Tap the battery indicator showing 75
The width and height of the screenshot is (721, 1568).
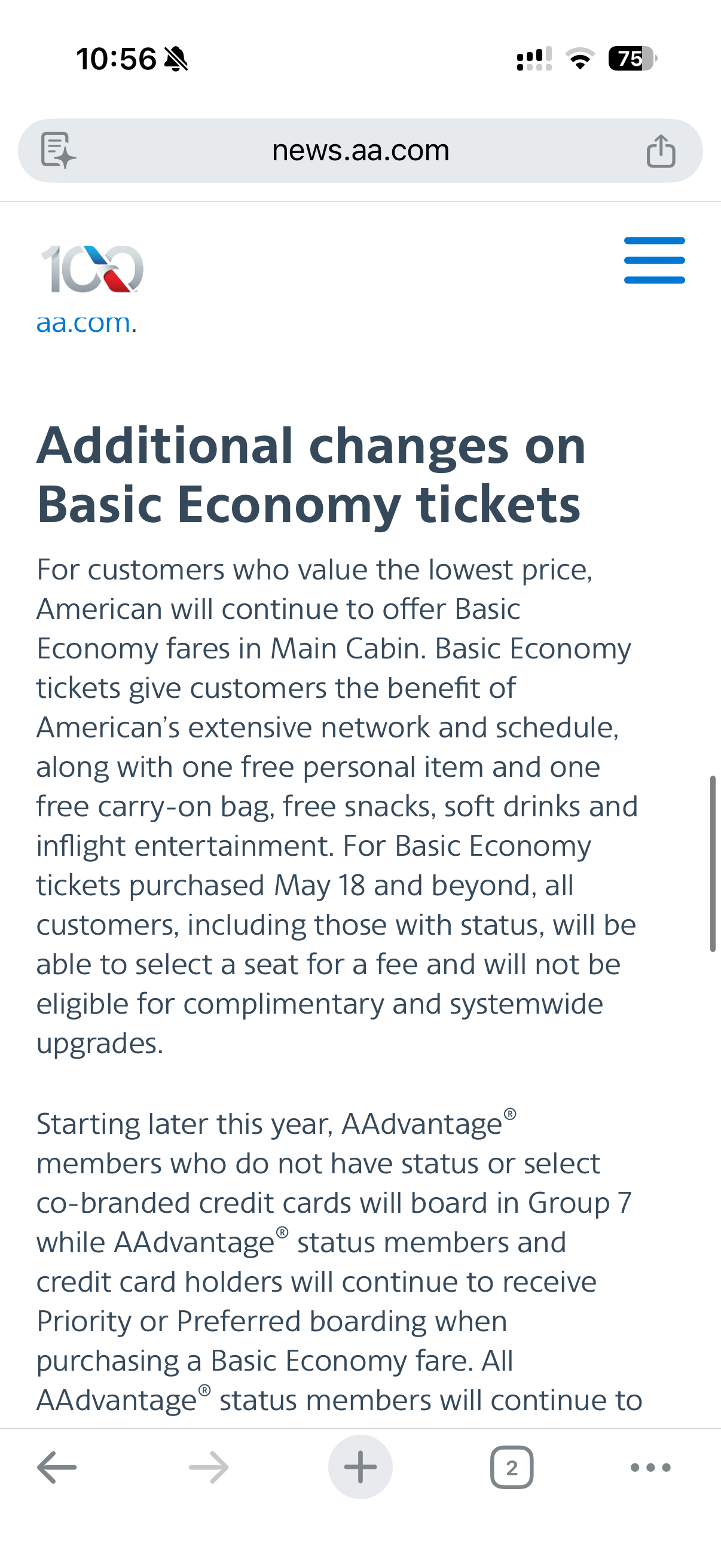632,59
